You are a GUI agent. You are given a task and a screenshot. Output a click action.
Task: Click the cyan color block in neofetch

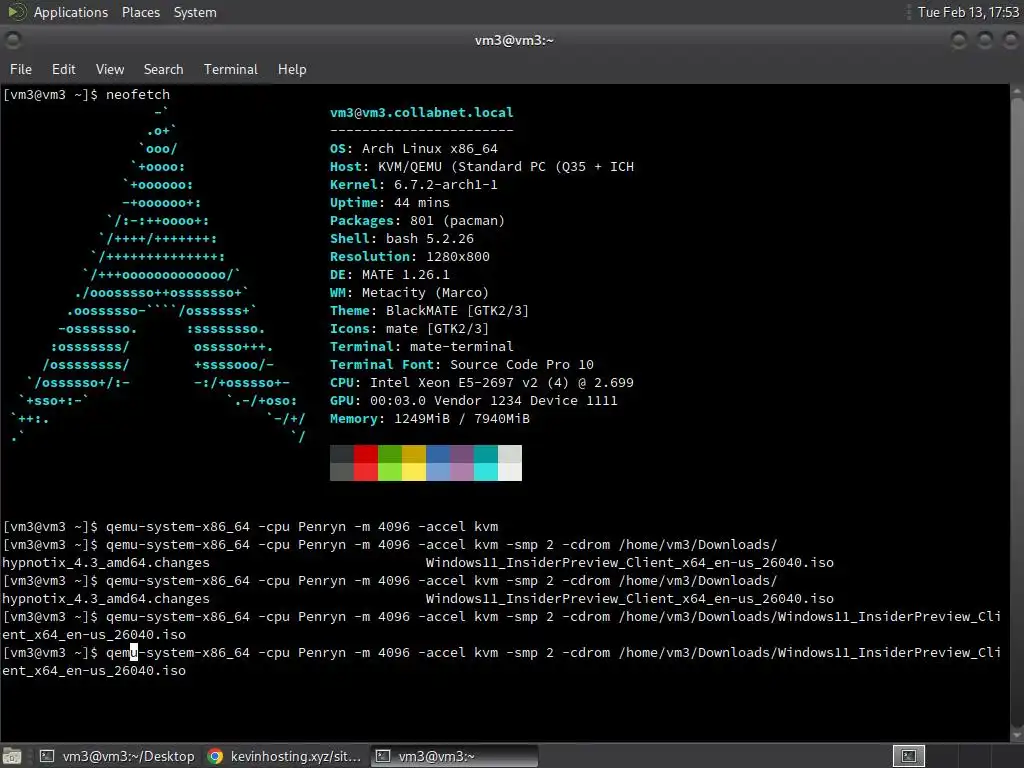[486, 463]
